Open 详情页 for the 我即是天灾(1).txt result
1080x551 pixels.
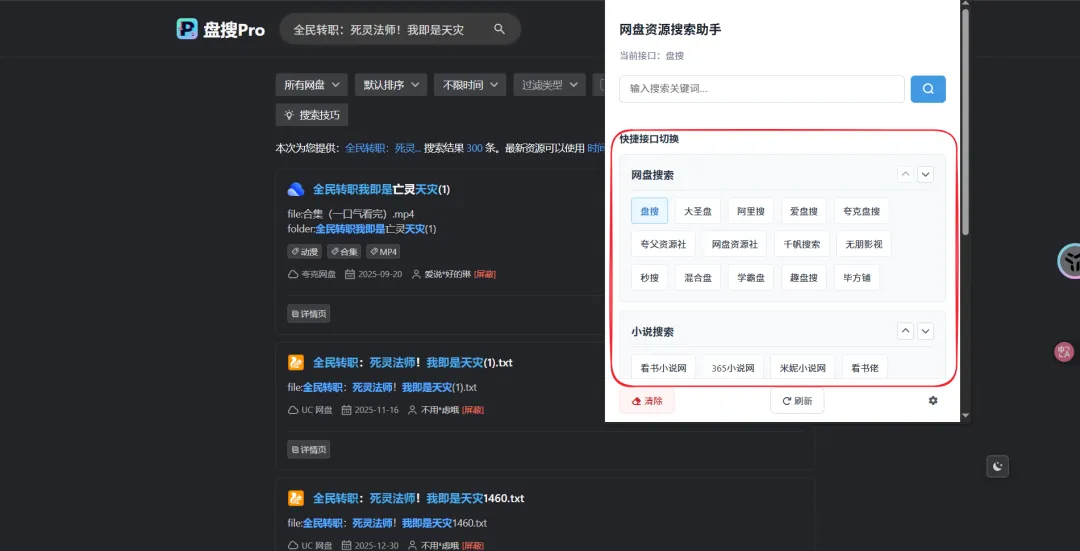click(309, 450)
